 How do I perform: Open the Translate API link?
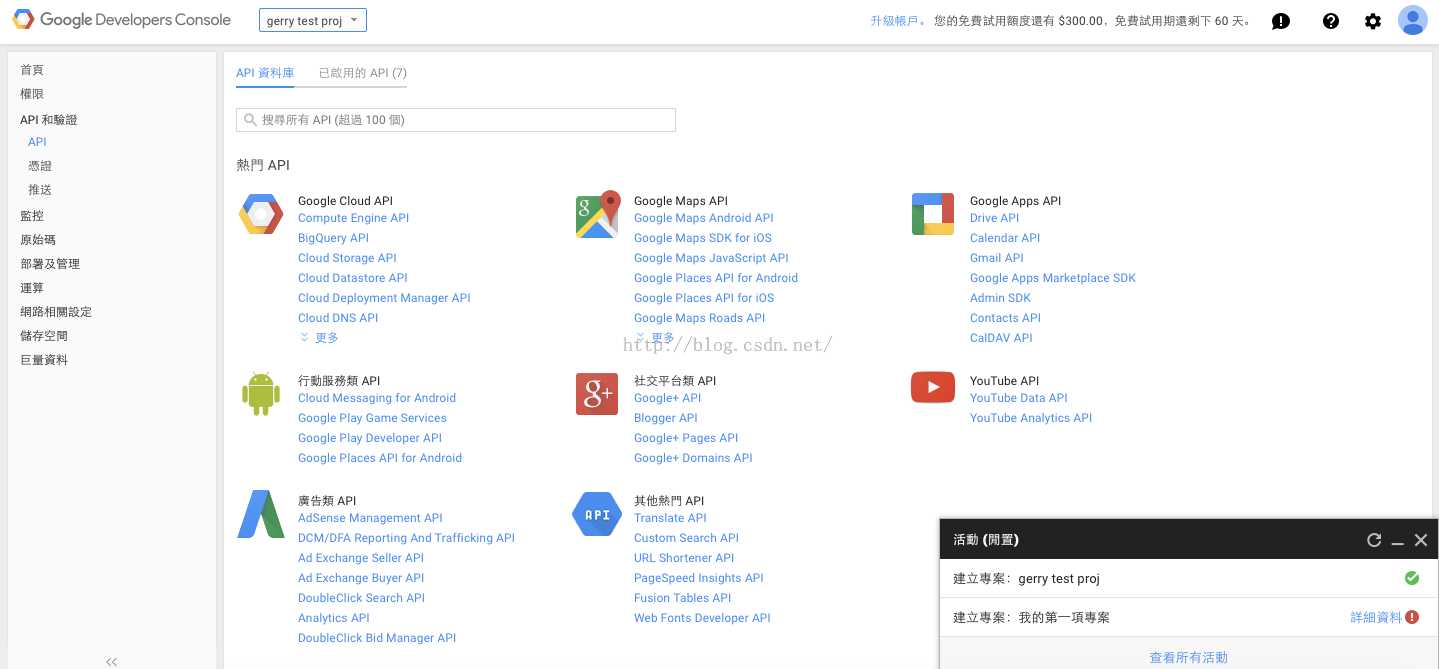point(670,518)
